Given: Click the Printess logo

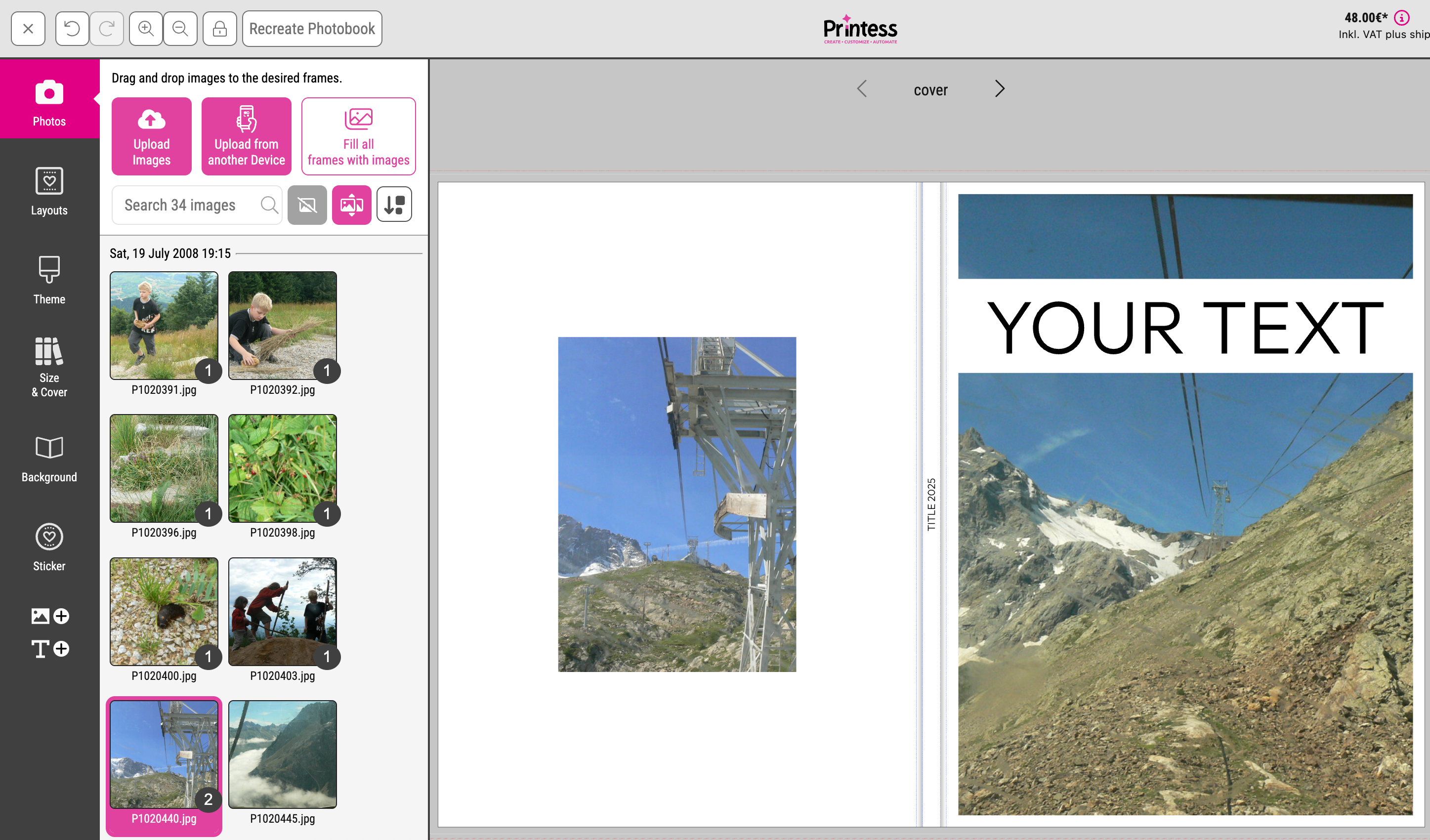Looking at the screenshot, I should (x=860, y=29).
